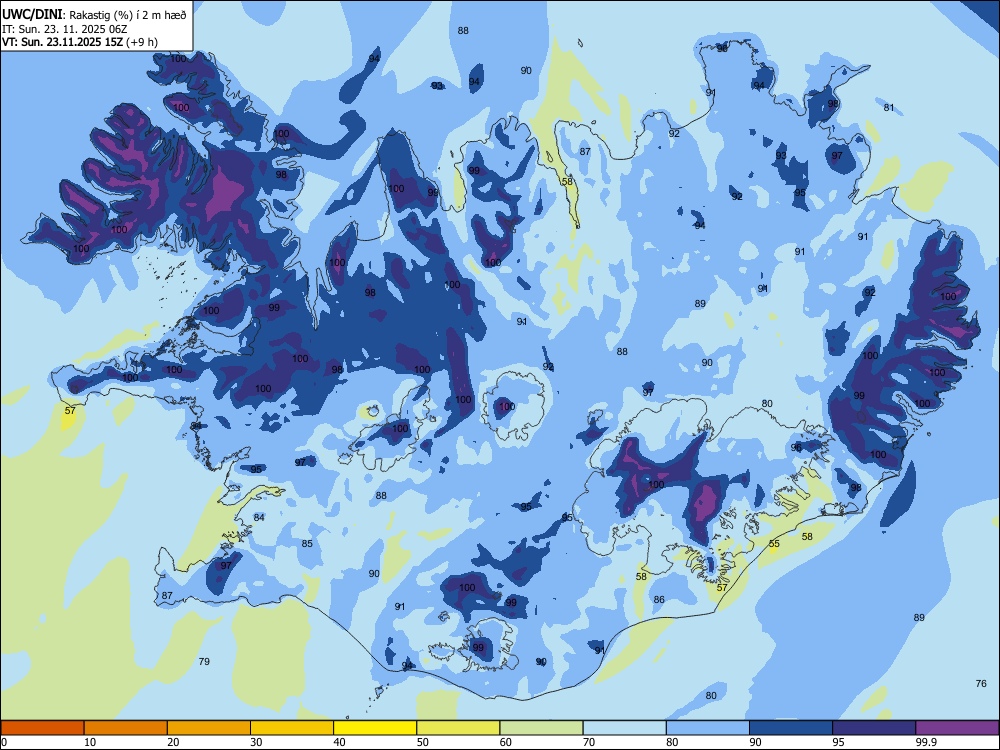Click the UWC/DINI model title text

(32, 15)
